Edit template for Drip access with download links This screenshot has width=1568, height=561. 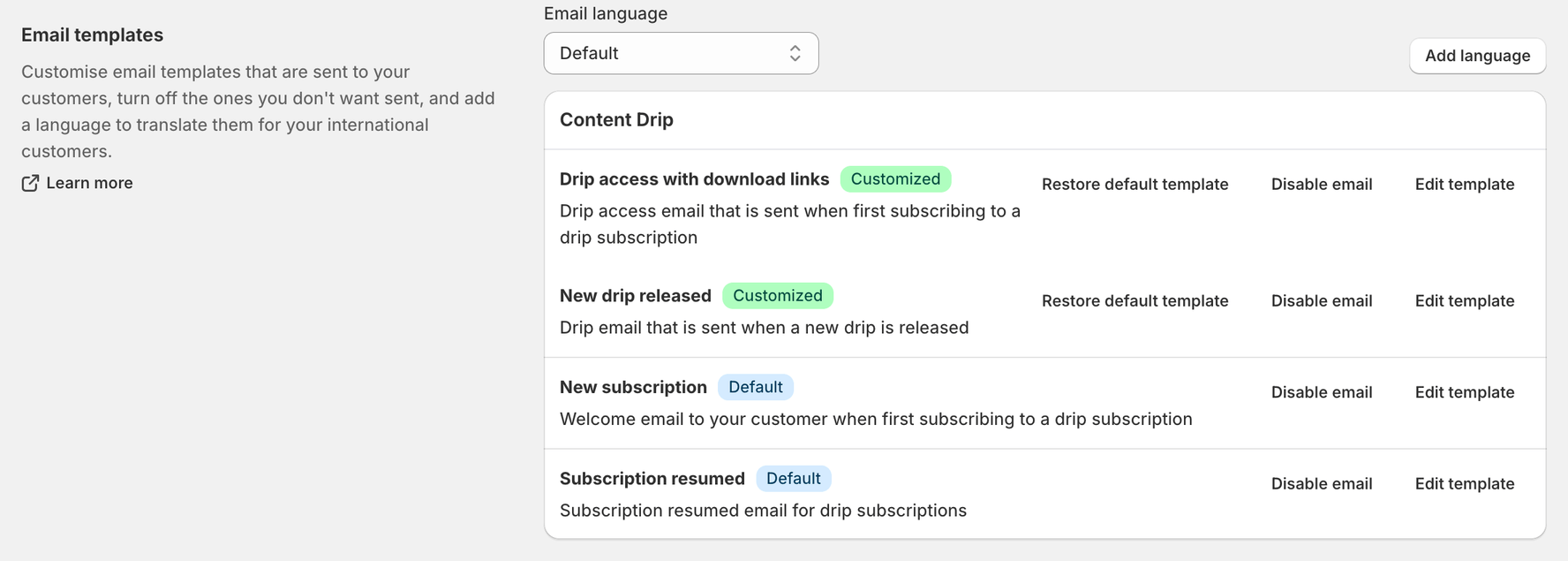click(1465, 184)
